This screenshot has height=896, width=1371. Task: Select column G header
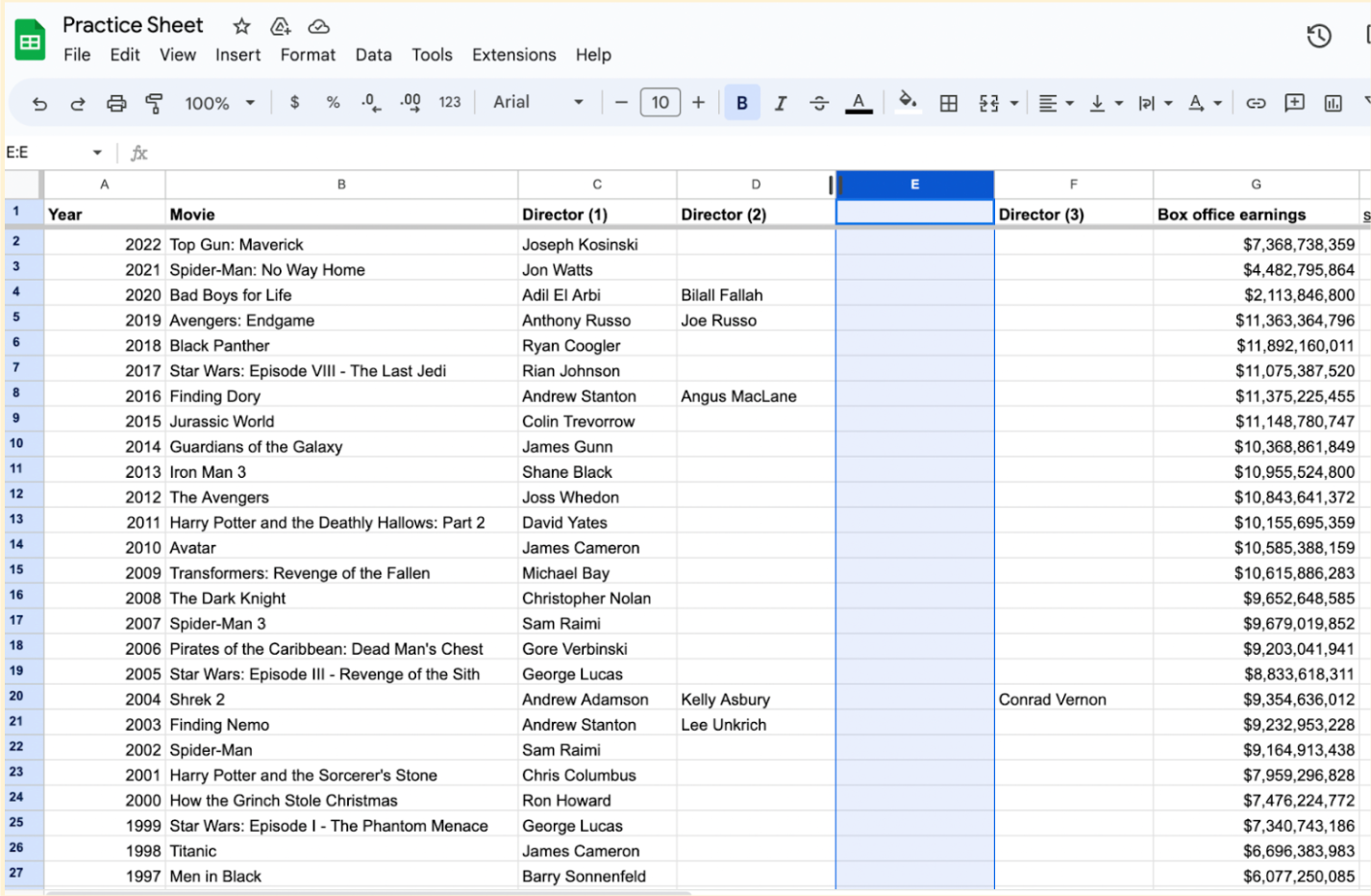1256,185
